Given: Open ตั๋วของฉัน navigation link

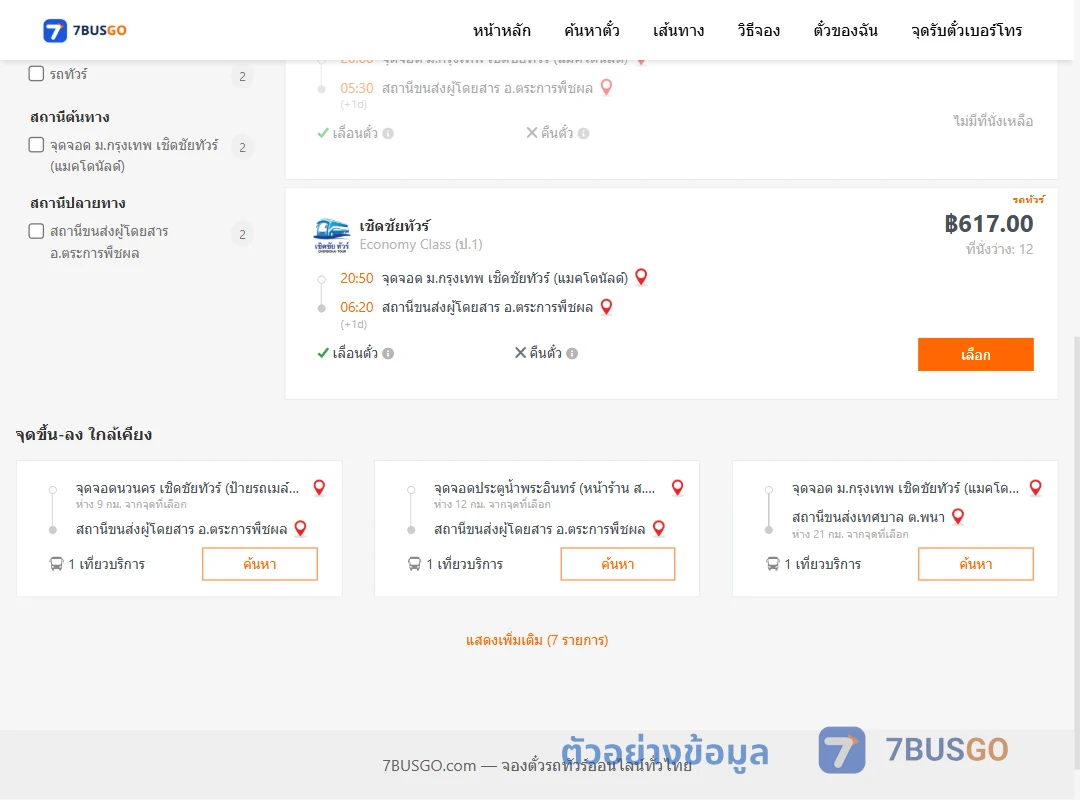Looking at the screenshot, I should [x=845, y=30].
